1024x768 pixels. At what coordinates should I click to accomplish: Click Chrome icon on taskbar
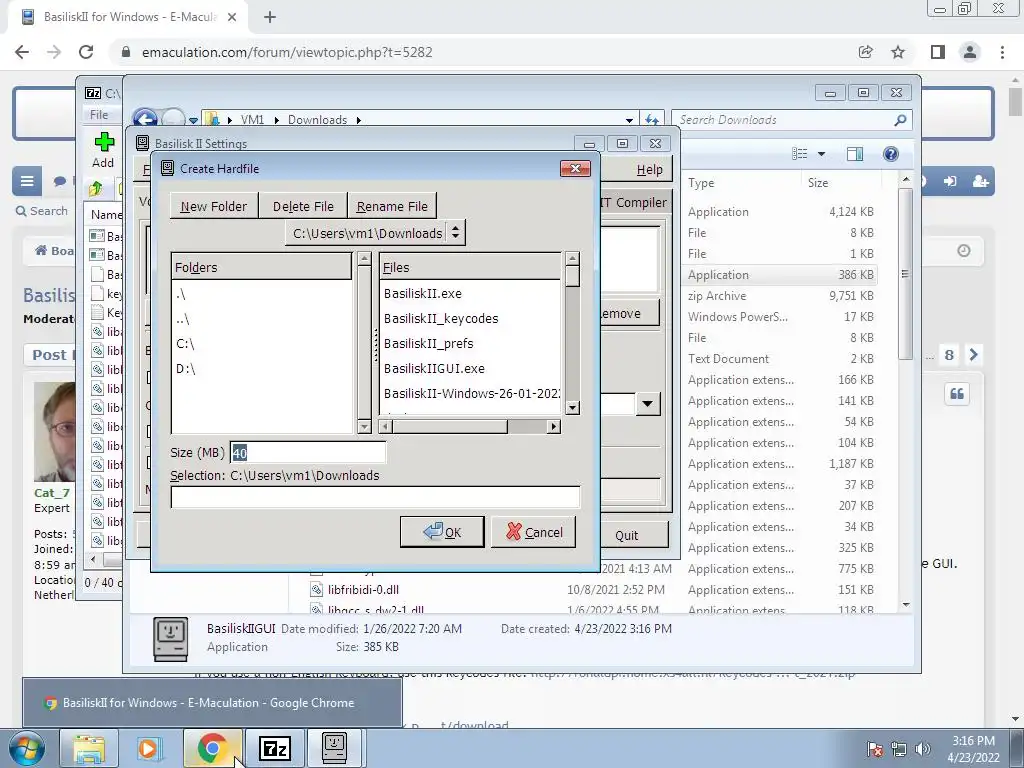pos(212,749)
